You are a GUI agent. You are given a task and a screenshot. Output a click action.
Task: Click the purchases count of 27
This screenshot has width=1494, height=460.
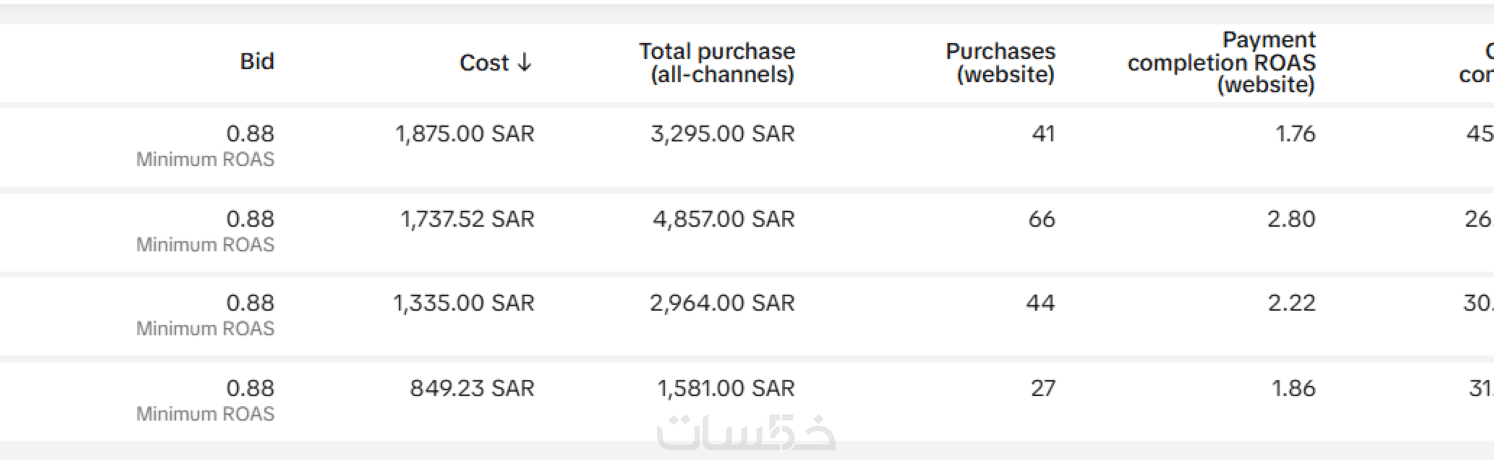coord(1042,388)
